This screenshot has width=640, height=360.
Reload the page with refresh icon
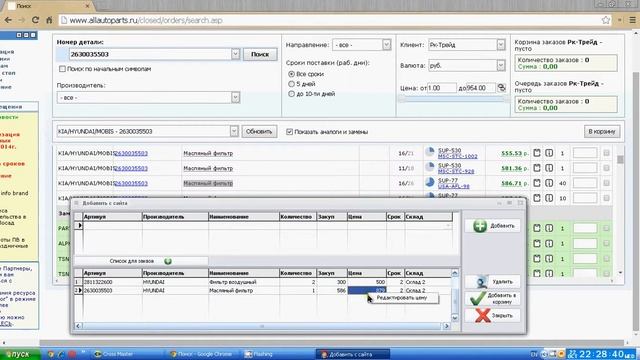tap(36, 20)
